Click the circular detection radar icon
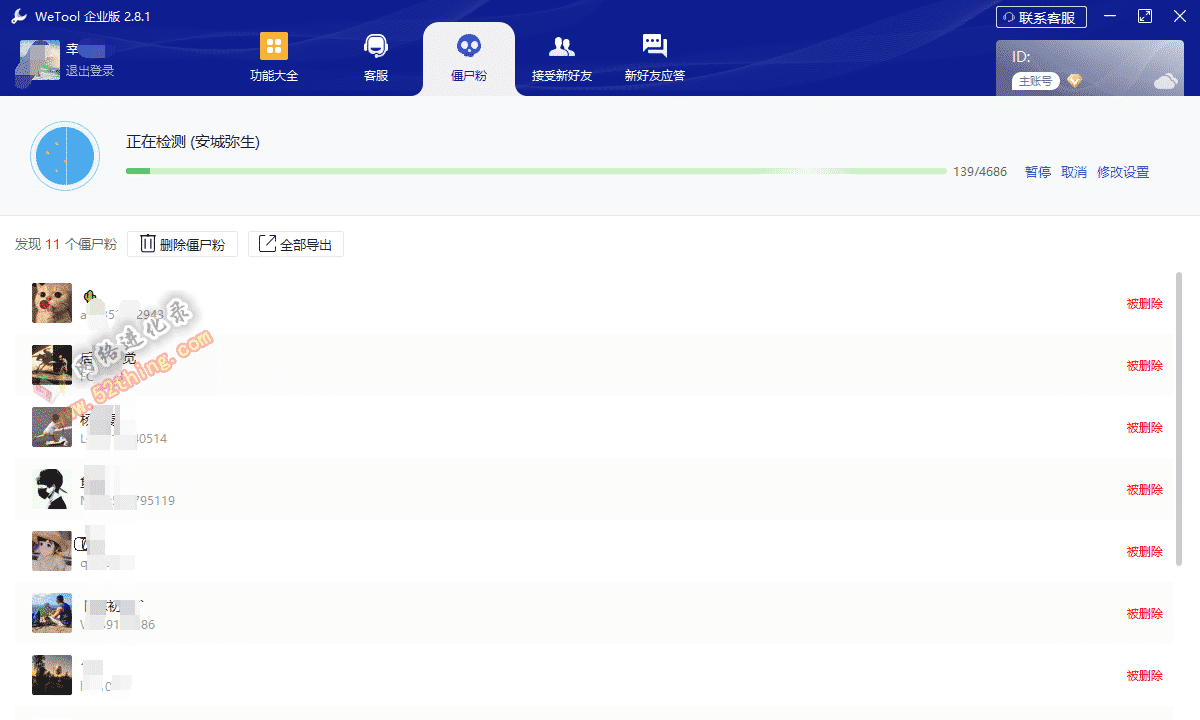Image resolution: width=1200 pixels, height=720 pixels. pos(65,156)
